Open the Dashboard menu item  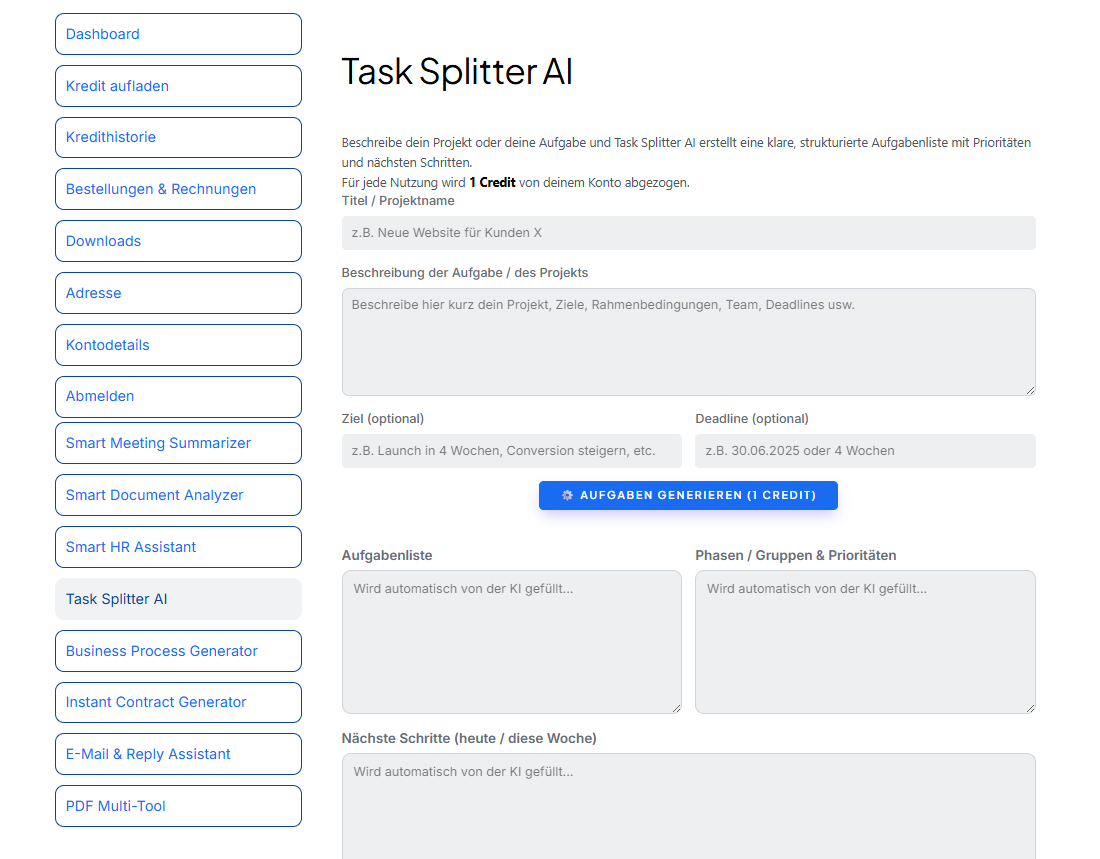click(x=178, y=34)
